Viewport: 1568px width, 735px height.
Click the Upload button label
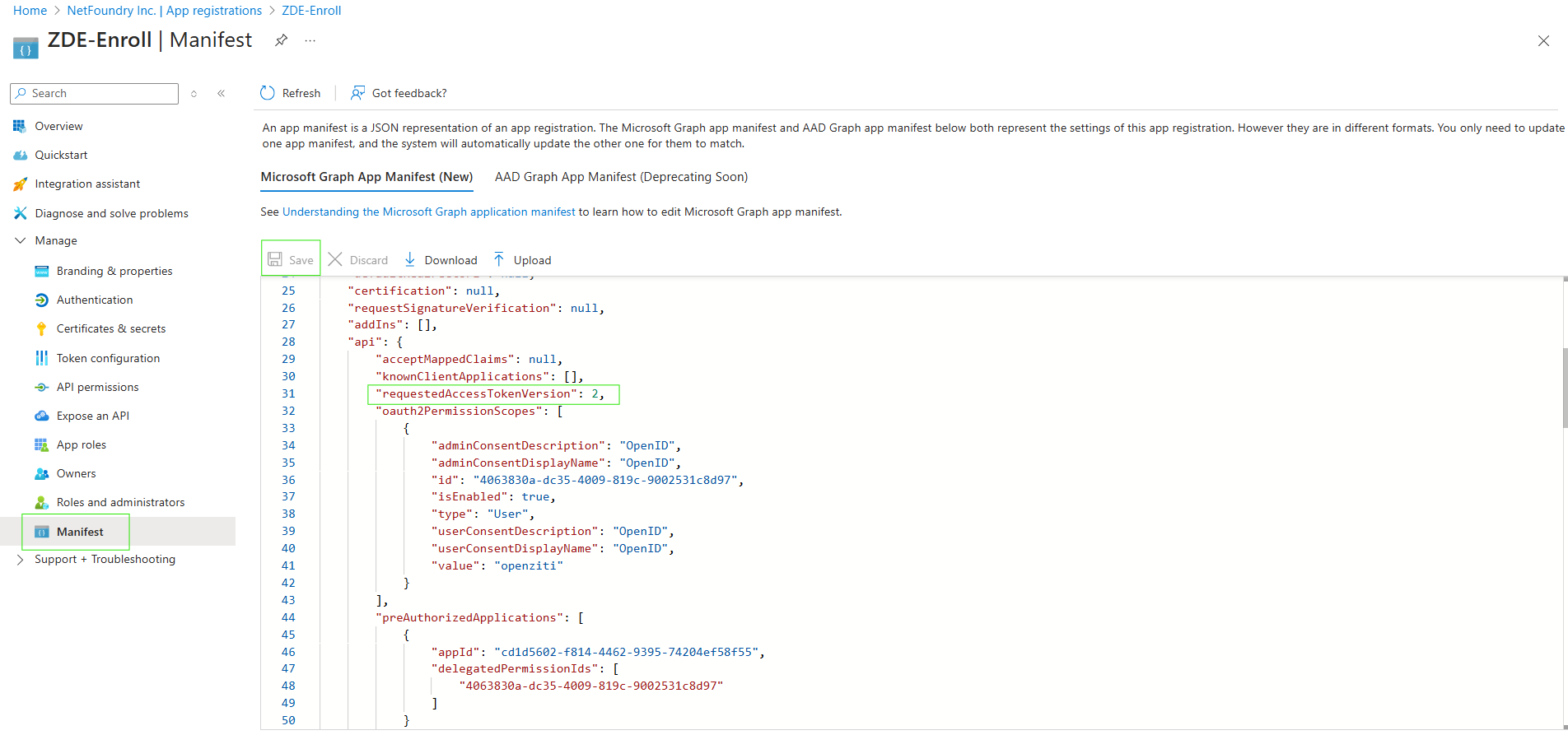[x=532, y=260]
